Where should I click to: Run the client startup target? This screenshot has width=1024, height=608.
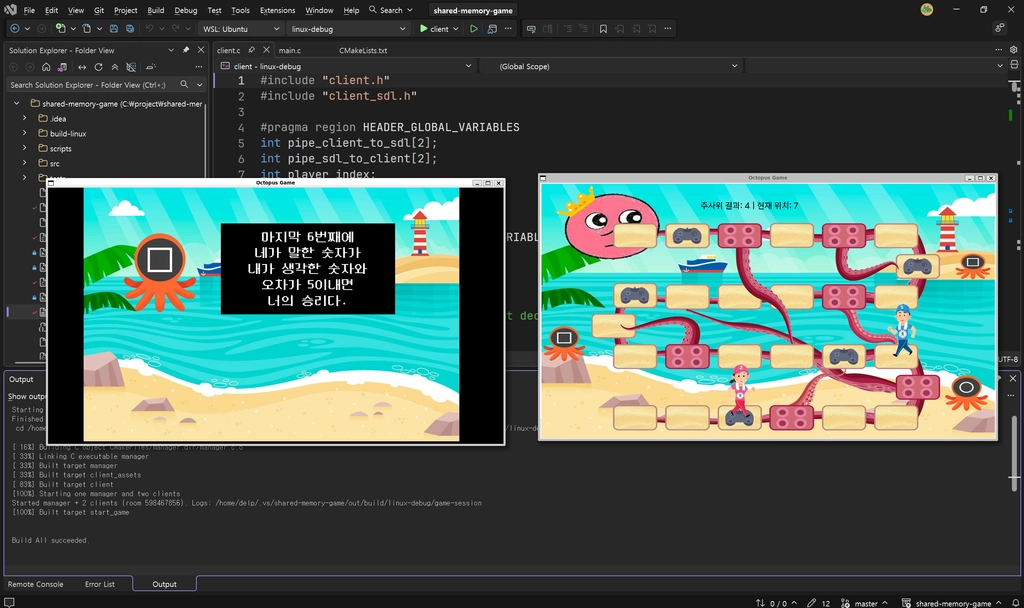pyautogui.click(x=434, y=29)
